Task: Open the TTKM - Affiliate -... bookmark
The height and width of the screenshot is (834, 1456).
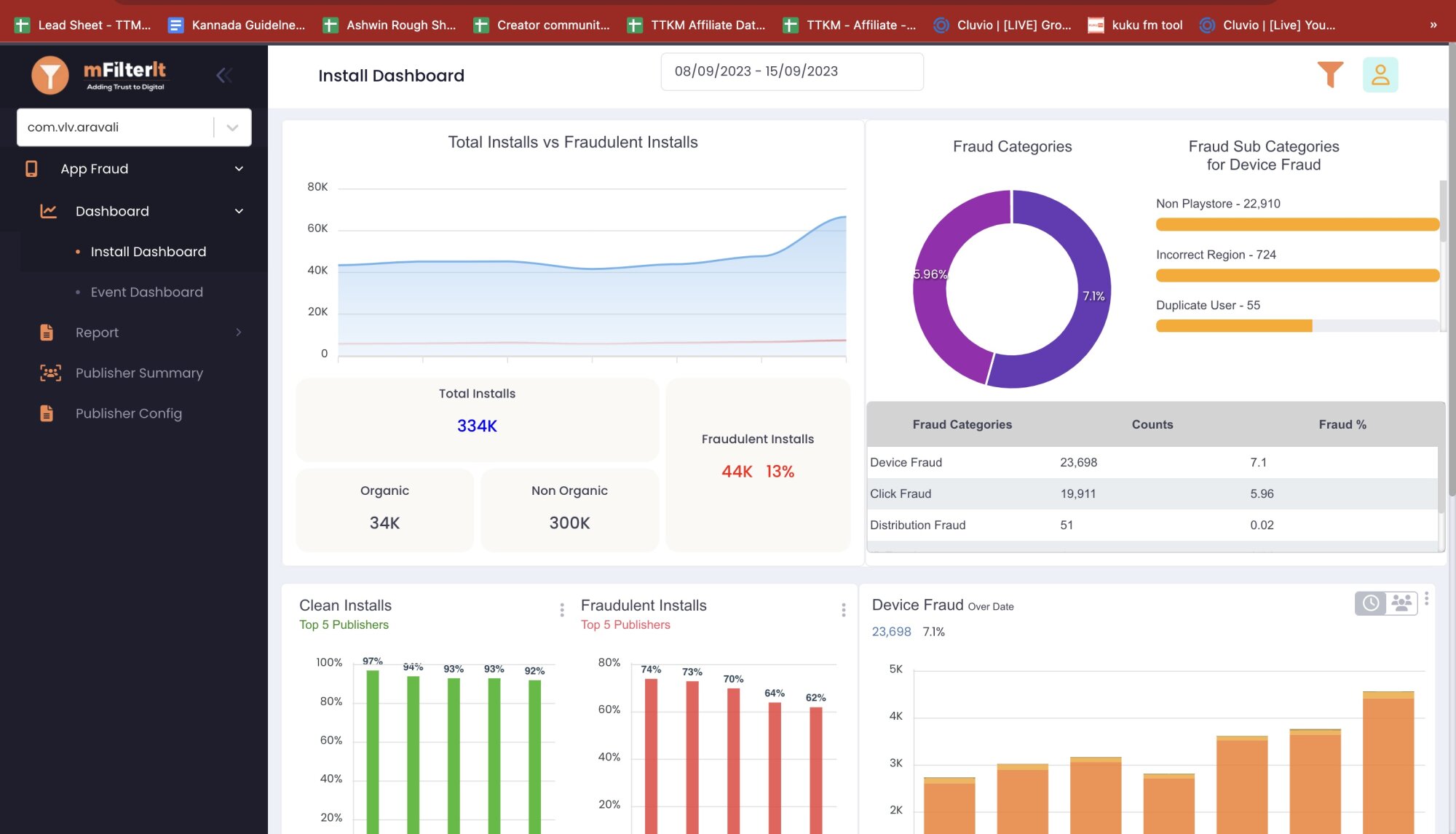Action: pyautogui.click(x=850, y=25)
